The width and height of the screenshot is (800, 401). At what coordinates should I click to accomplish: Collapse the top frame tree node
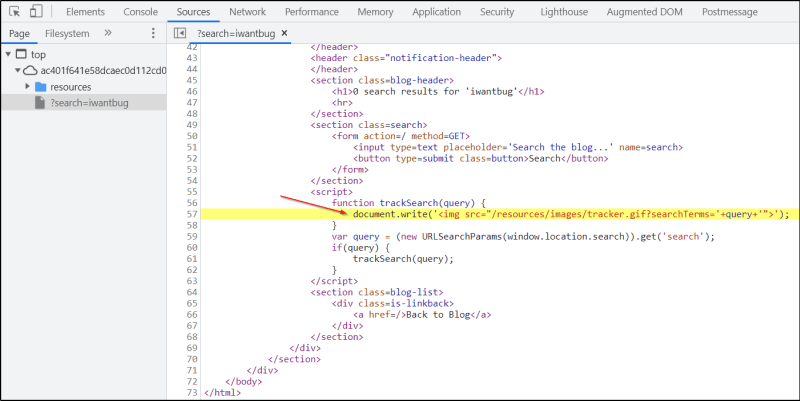(8, 54)
